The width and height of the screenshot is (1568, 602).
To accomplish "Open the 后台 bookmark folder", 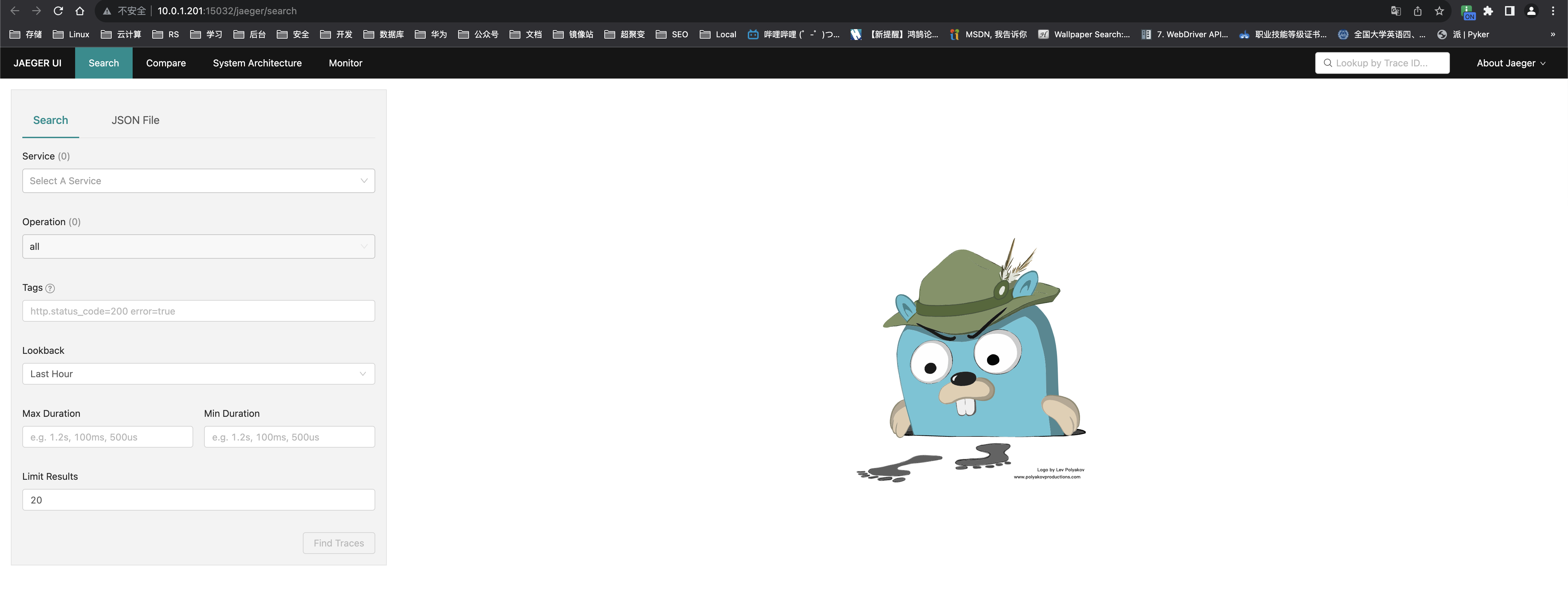I will (x=250, y=34).
